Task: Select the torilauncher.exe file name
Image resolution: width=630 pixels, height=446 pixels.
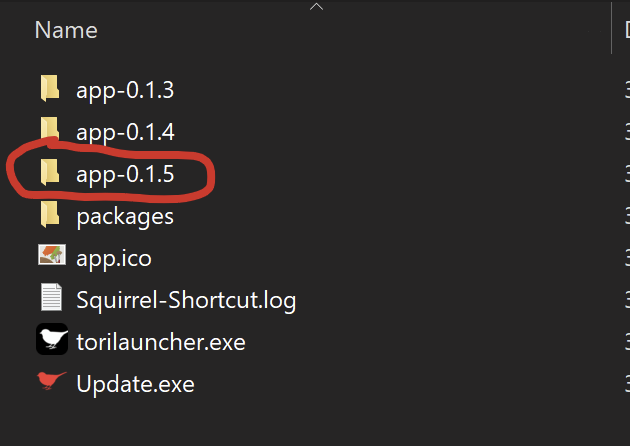Action: (161, 342)
